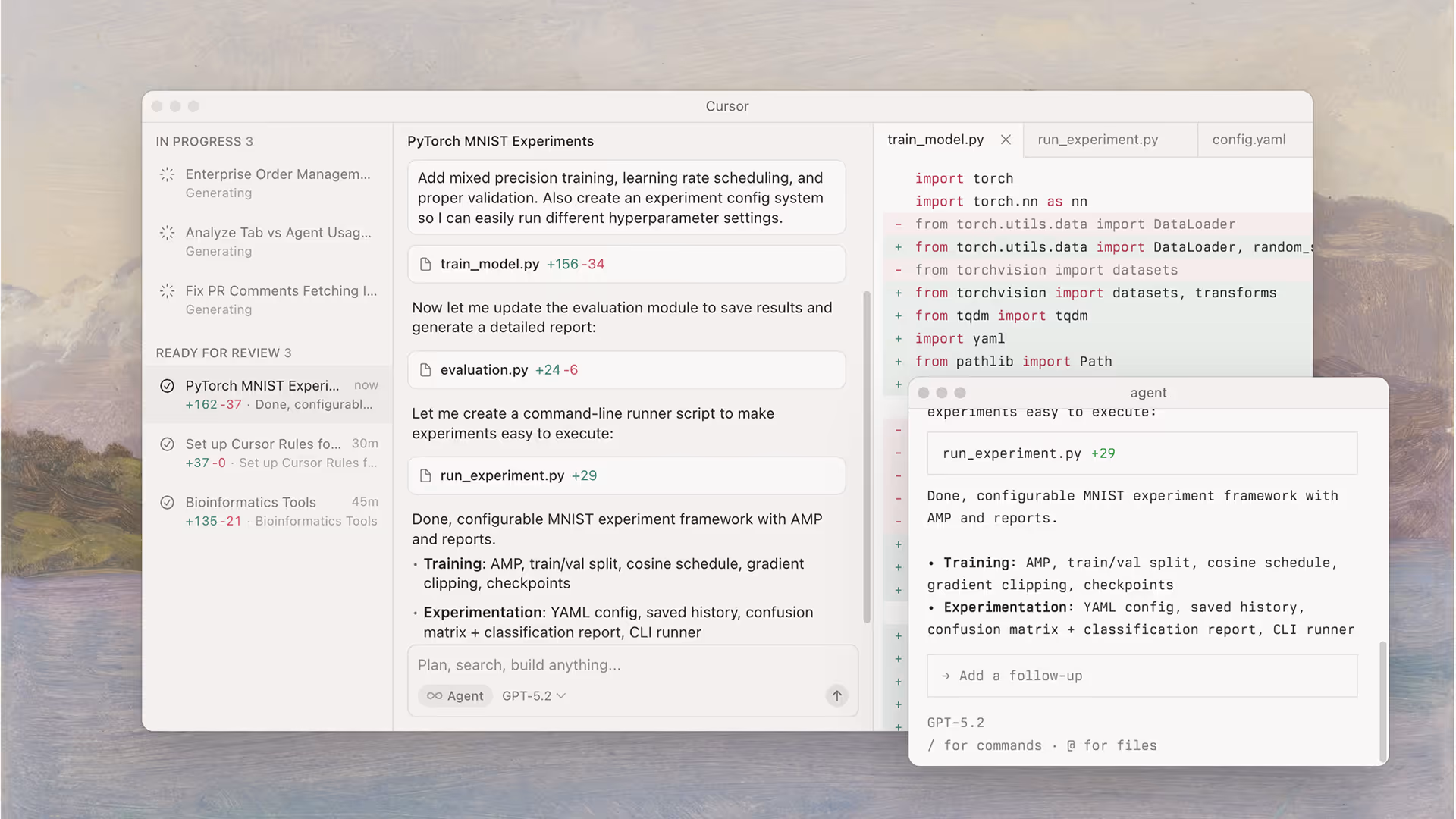Click the Agent infinity icon in the input
Viewport: 1456px width, 819px height.
pyautogui.click(x=434, y=695)
